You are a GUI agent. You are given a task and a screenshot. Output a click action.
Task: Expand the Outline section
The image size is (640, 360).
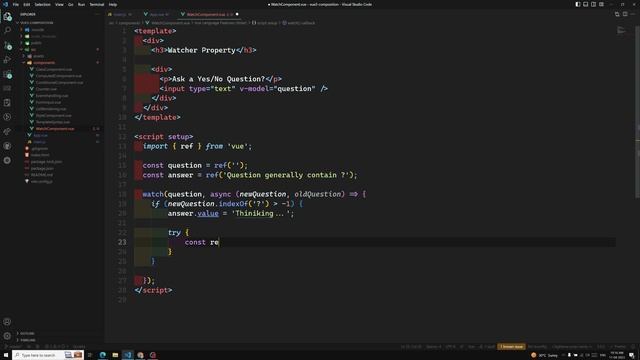[26, 333]
